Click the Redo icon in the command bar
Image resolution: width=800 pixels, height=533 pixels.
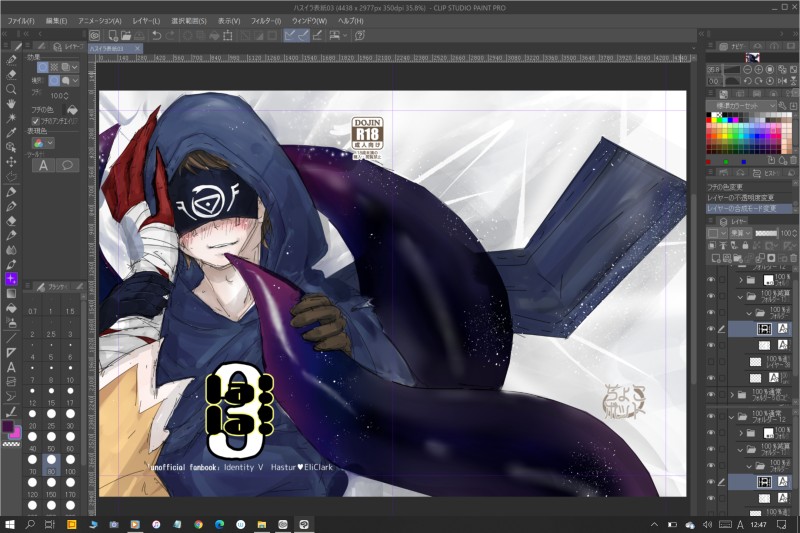tap(170, 35)
